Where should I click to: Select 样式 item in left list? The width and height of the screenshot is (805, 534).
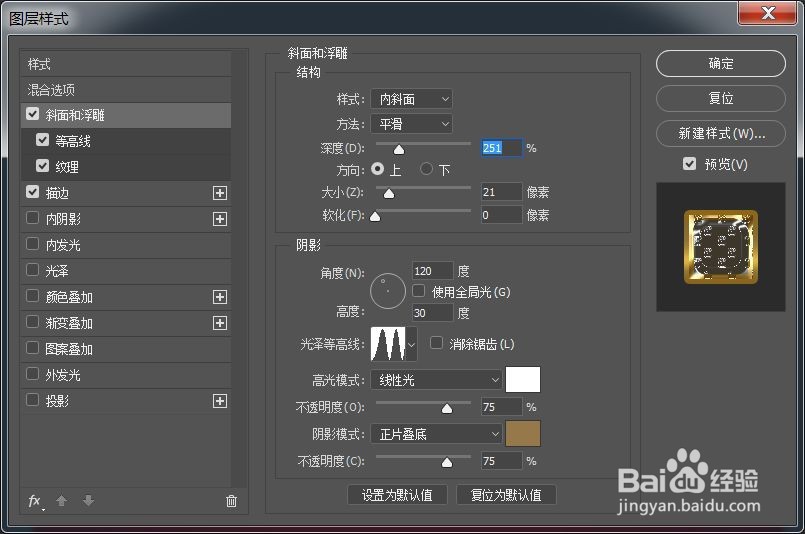(126, 64)
